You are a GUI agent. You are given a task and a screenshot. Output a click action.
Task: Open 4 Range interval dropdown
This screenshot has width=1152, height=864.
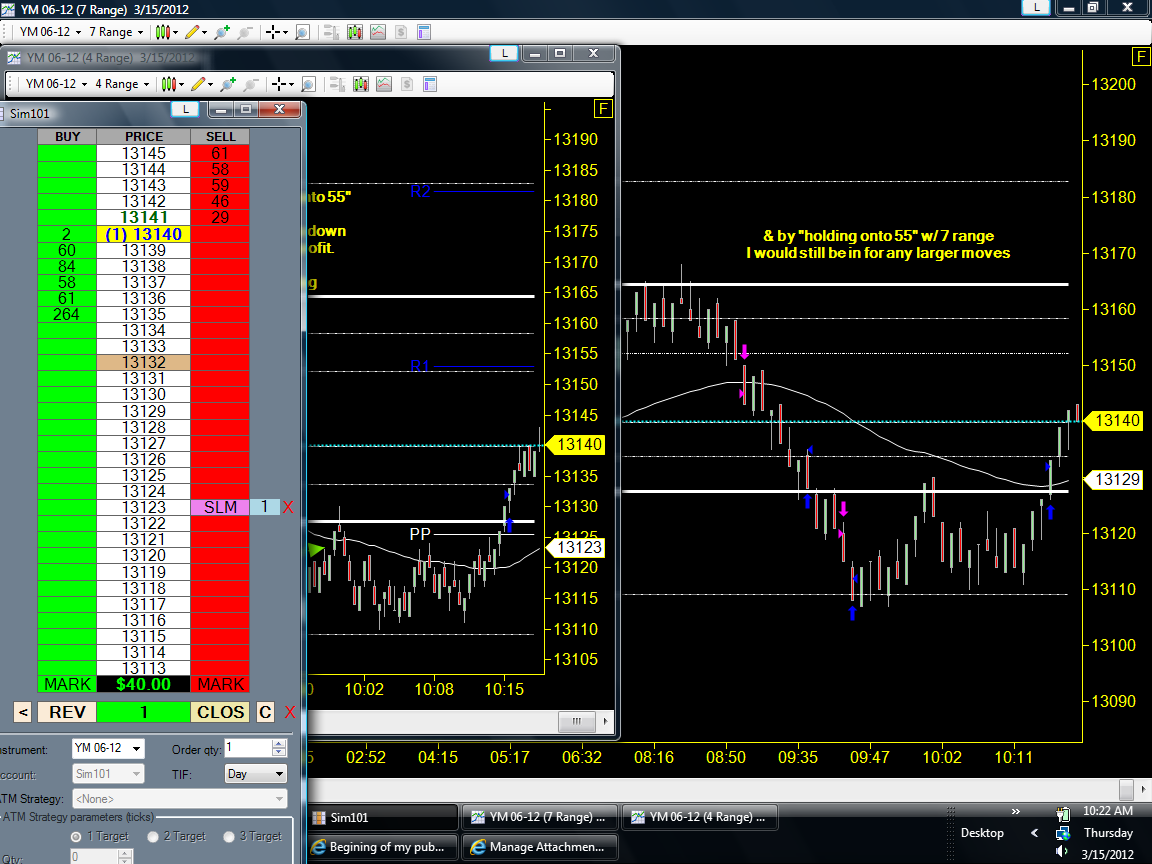click(x=122, y=84)
